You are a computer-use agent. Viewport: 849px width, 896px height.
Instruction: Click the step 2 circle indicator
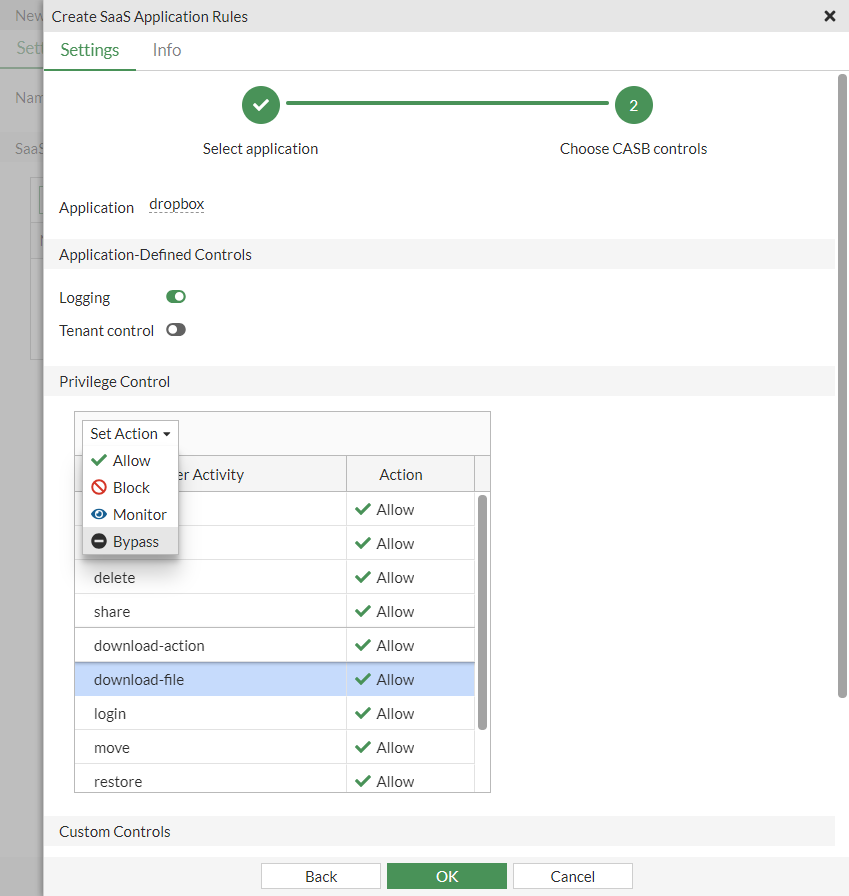coord(633,105)
